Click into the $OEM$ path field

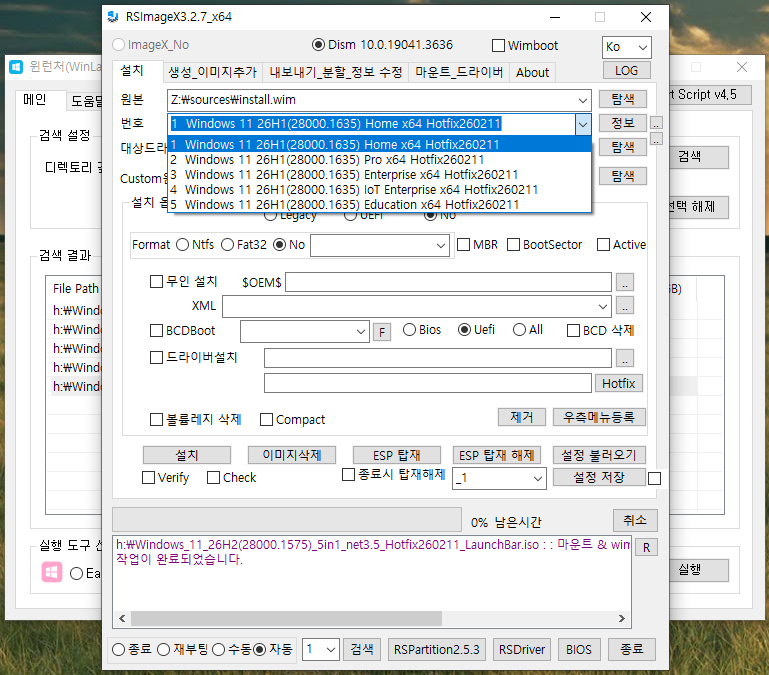point(448,282)
